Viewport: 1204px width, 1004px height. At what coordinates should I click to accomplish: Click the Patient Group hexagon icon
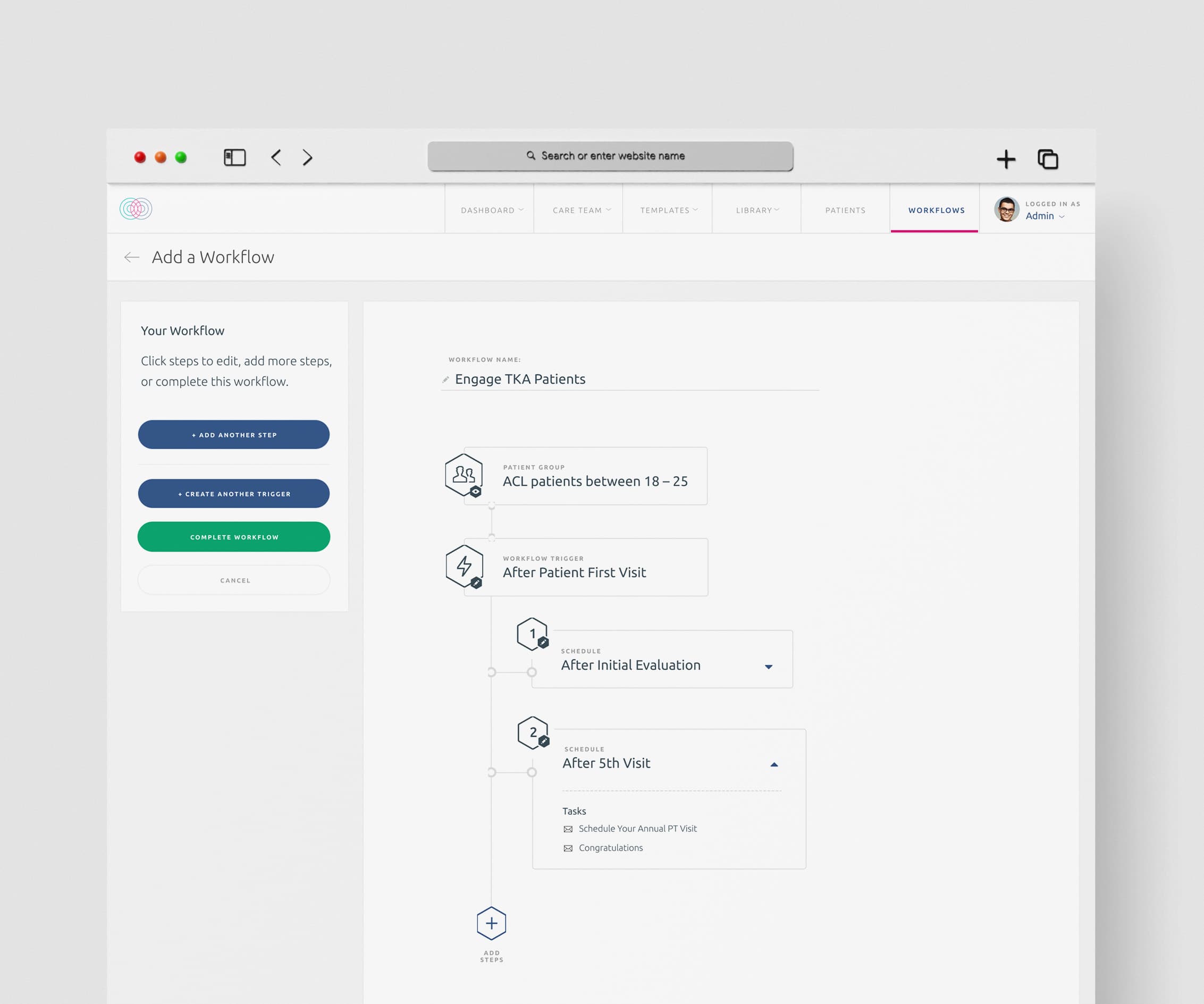coord(463,475)
